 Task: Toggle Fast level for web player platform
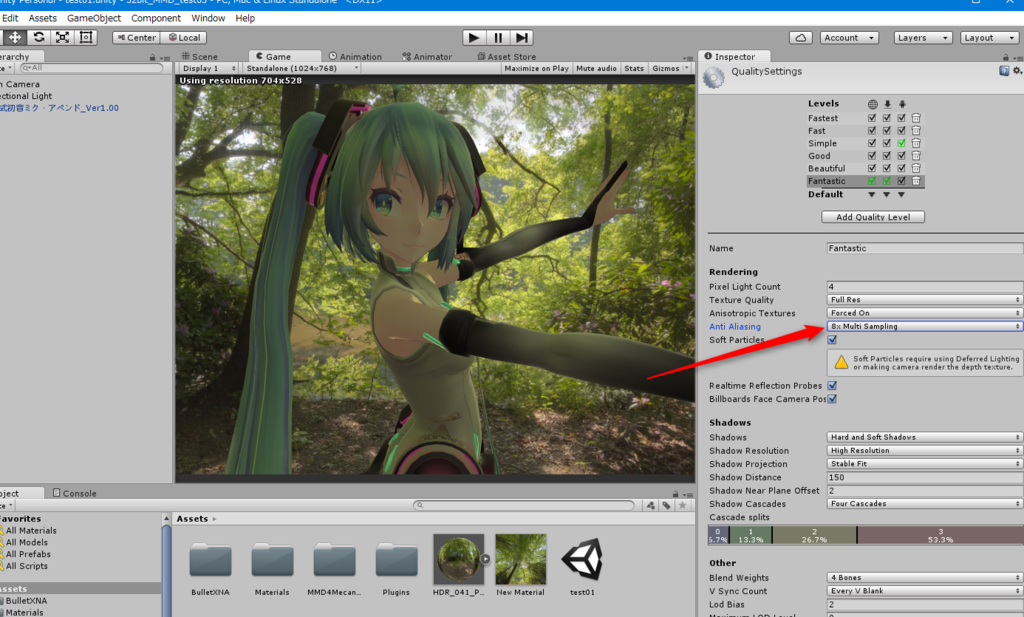click(872, 131)
